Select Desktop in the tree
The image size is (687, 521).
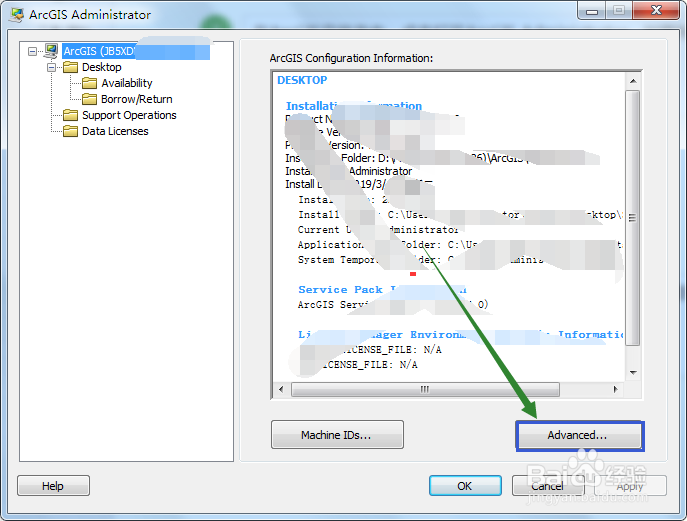click(102, 67)
